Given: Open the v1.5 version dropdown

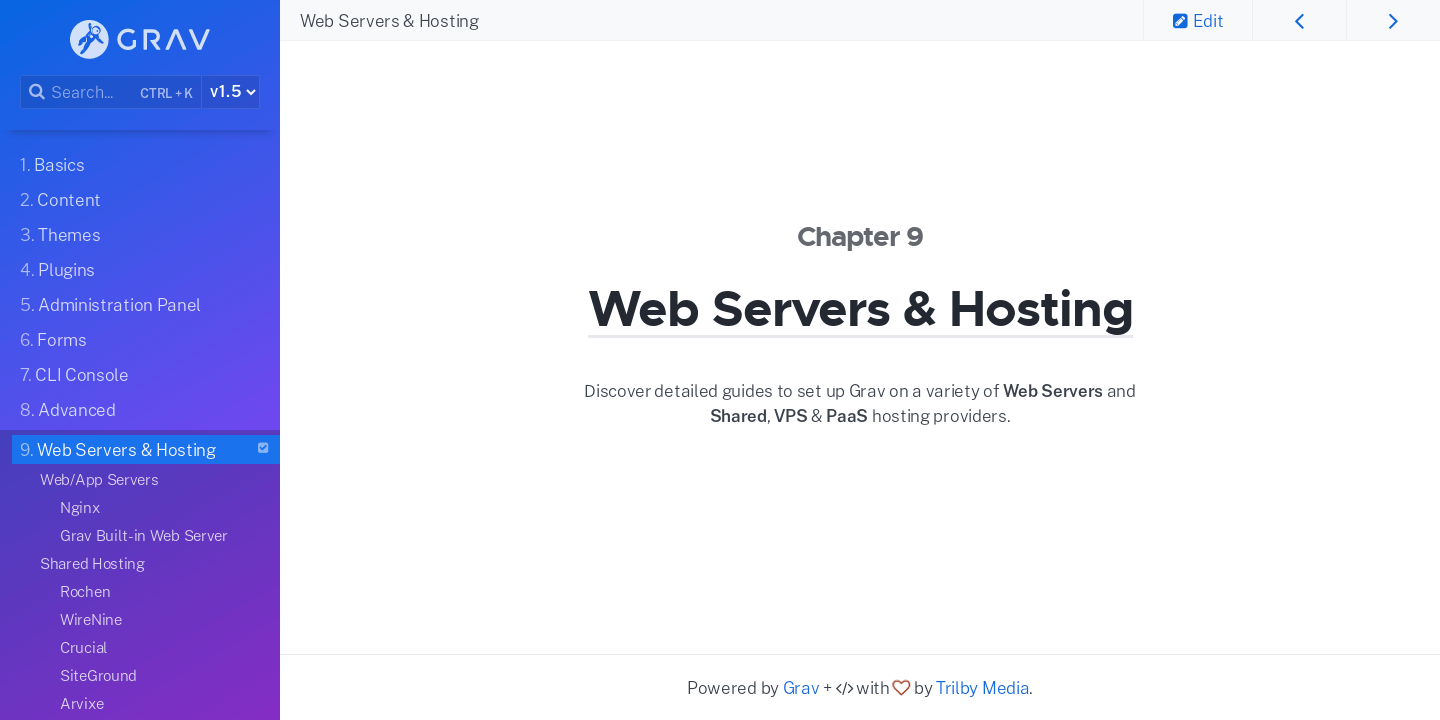Looking at the screenshot, I should 231,91.
